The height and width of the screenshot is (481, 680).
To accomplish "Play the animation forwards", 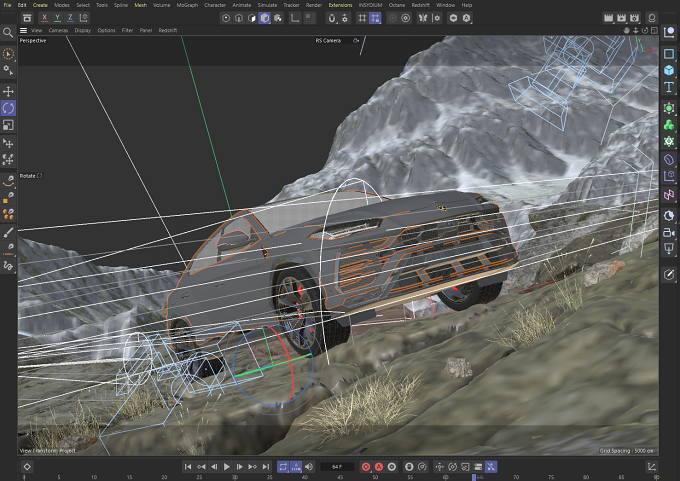I will (x=226, y=467).
